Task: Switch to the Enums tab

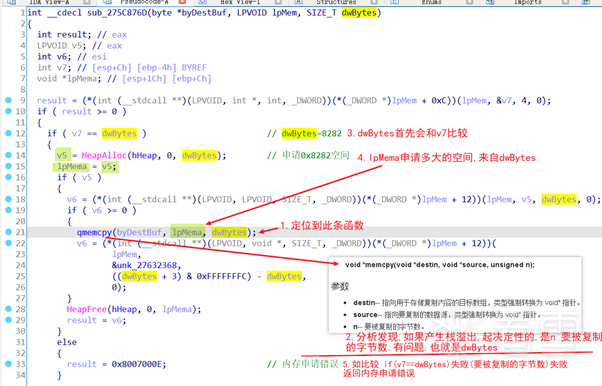Action: [432, 2]
